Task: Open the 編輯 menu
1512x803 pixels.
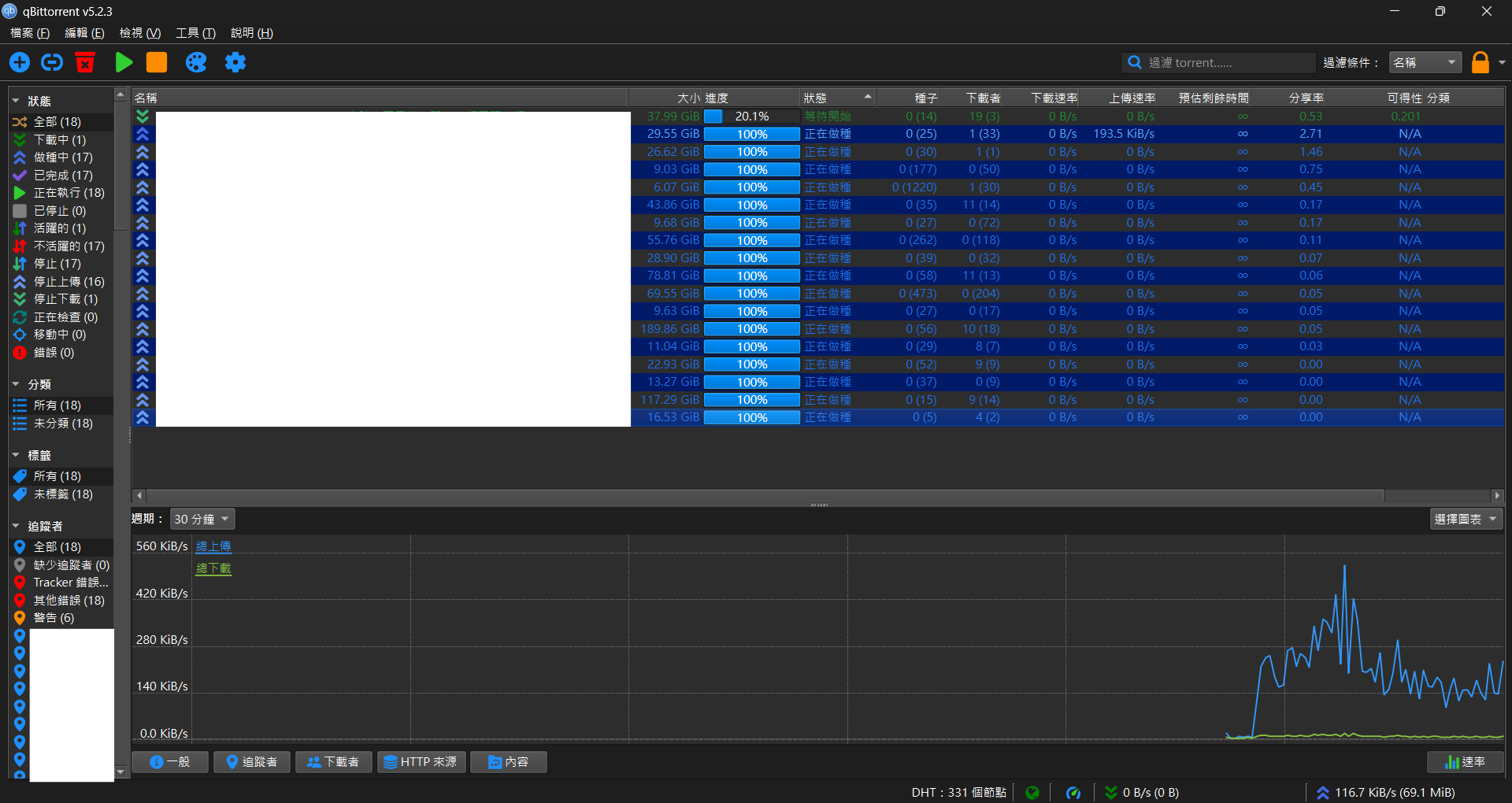Action: click(84, 32)
